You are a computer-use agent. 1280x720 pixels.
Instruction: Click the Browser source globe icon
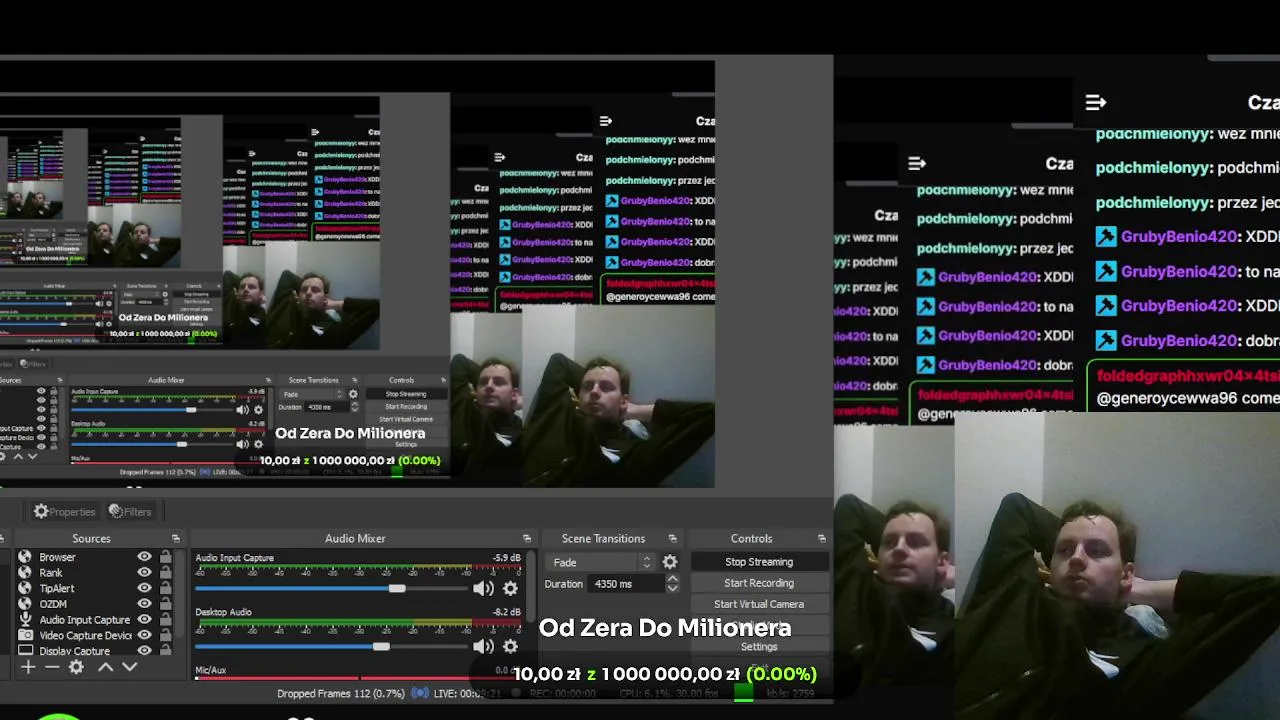[25, 557]
